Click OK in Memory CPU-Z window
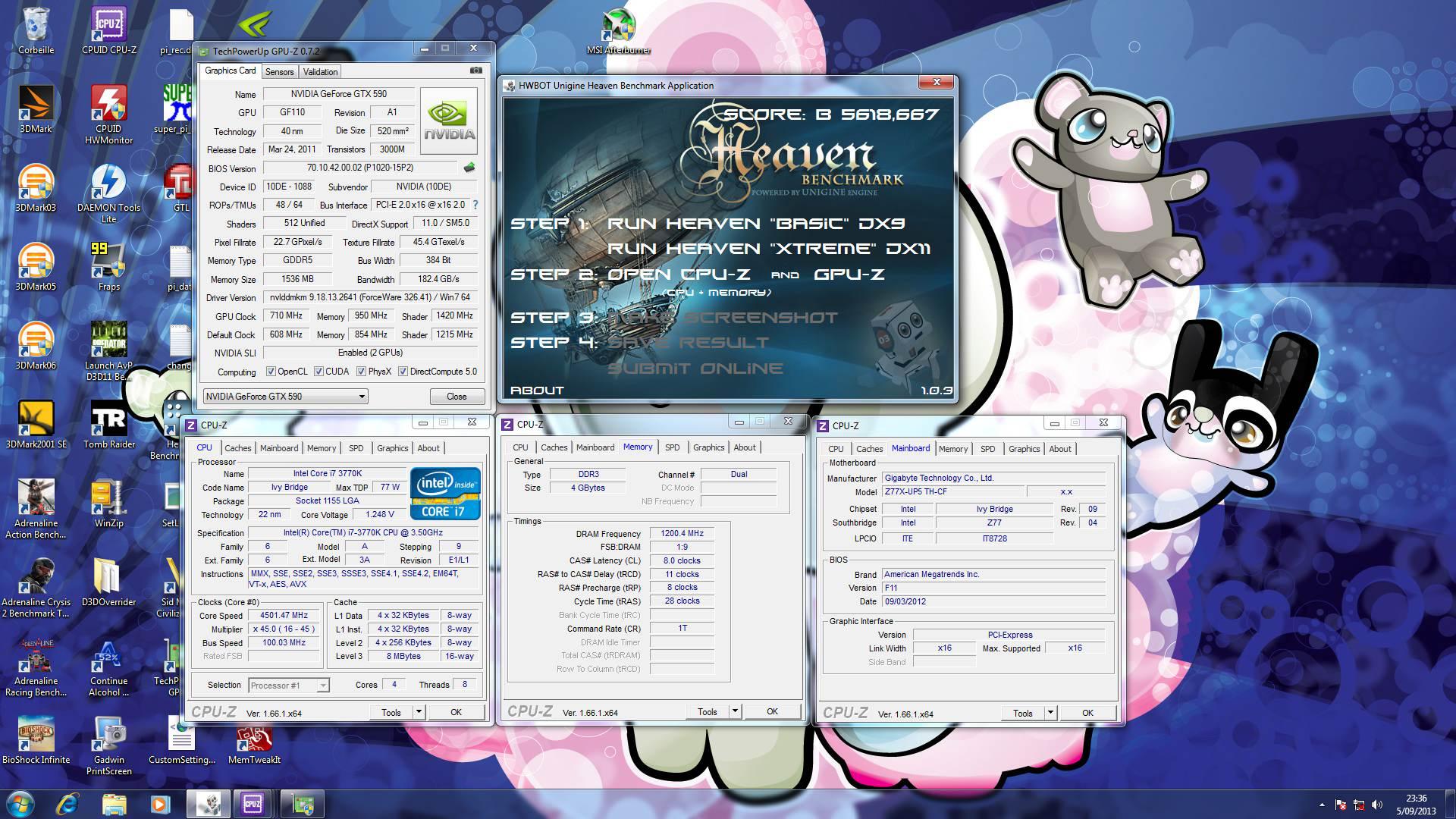The image size is (1456, 819). (772, 711)
